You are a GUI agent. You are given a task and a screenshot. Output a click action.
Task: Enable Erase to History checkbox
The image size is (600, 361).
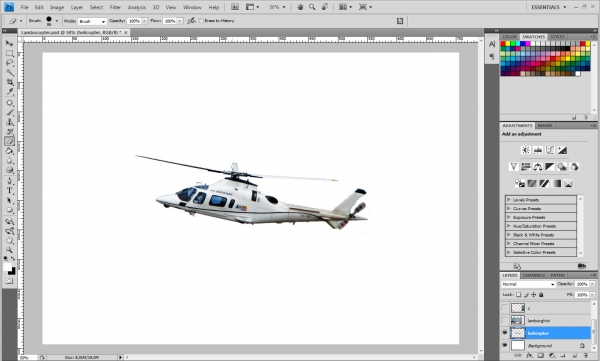point(201,21)
